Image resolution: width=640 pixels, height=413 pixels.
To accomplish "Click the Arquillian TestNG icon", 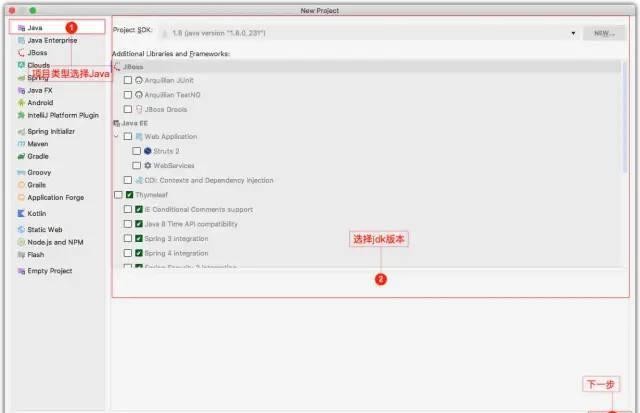I will tap(139, 95).
